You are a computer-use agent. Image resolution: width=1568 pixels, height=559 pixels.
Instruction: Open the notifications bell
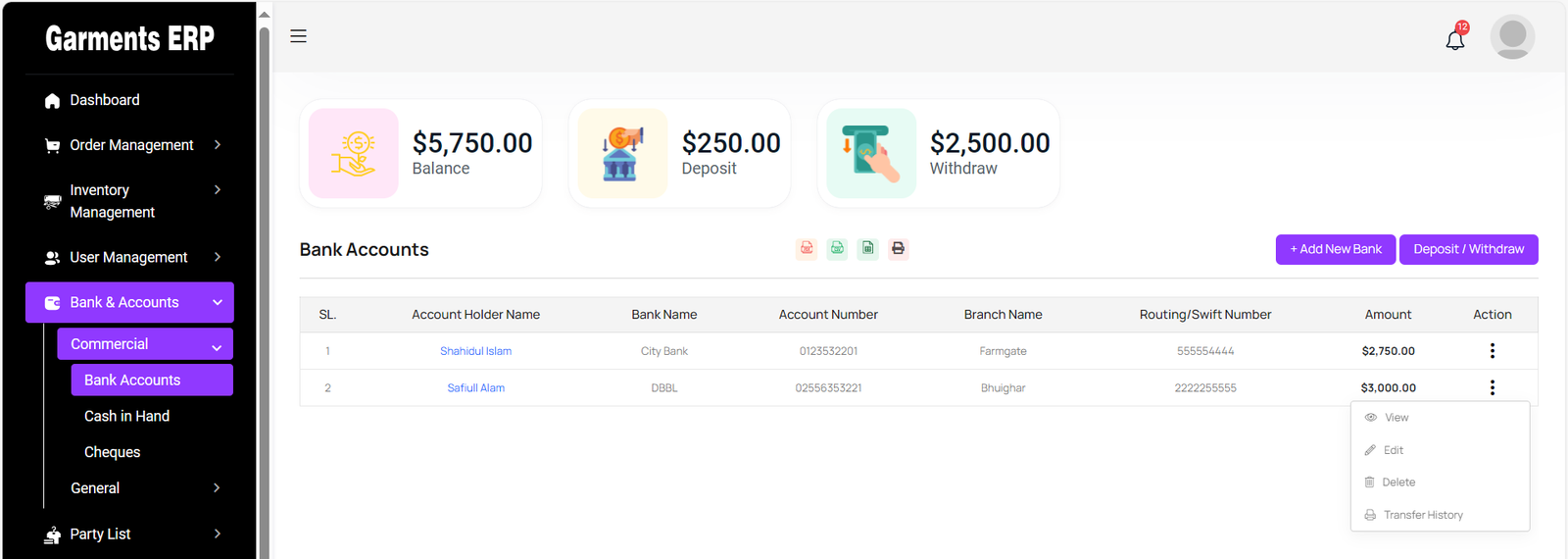pyautogui.click(x=1455, y=39)
